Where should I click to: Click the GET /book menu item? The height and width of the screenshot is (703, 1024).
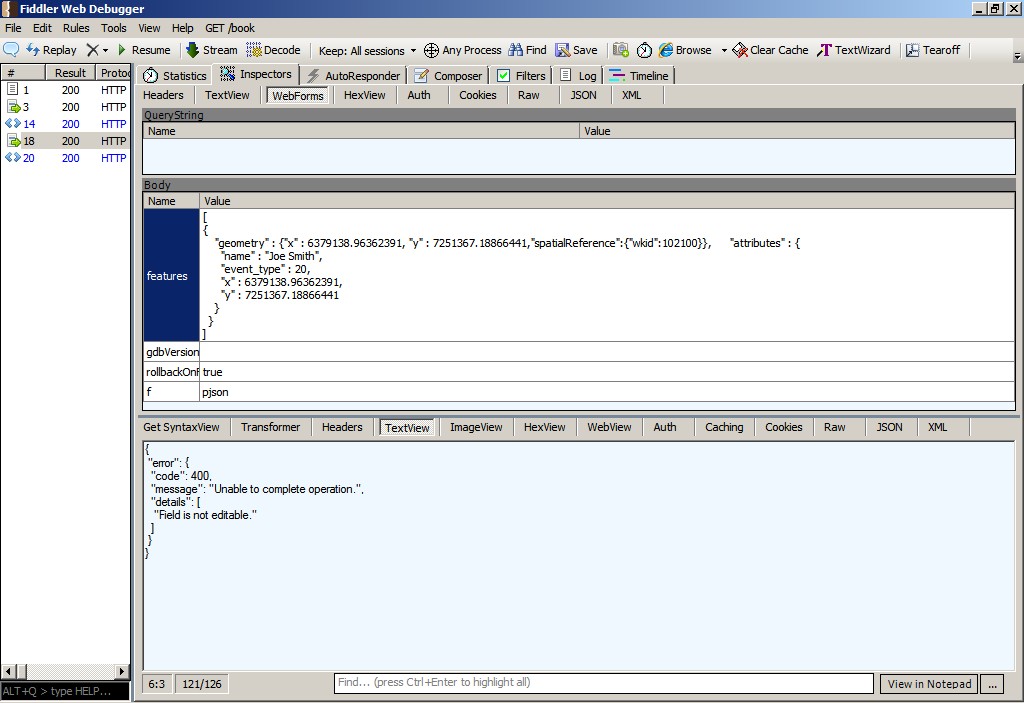pos(230,28)
